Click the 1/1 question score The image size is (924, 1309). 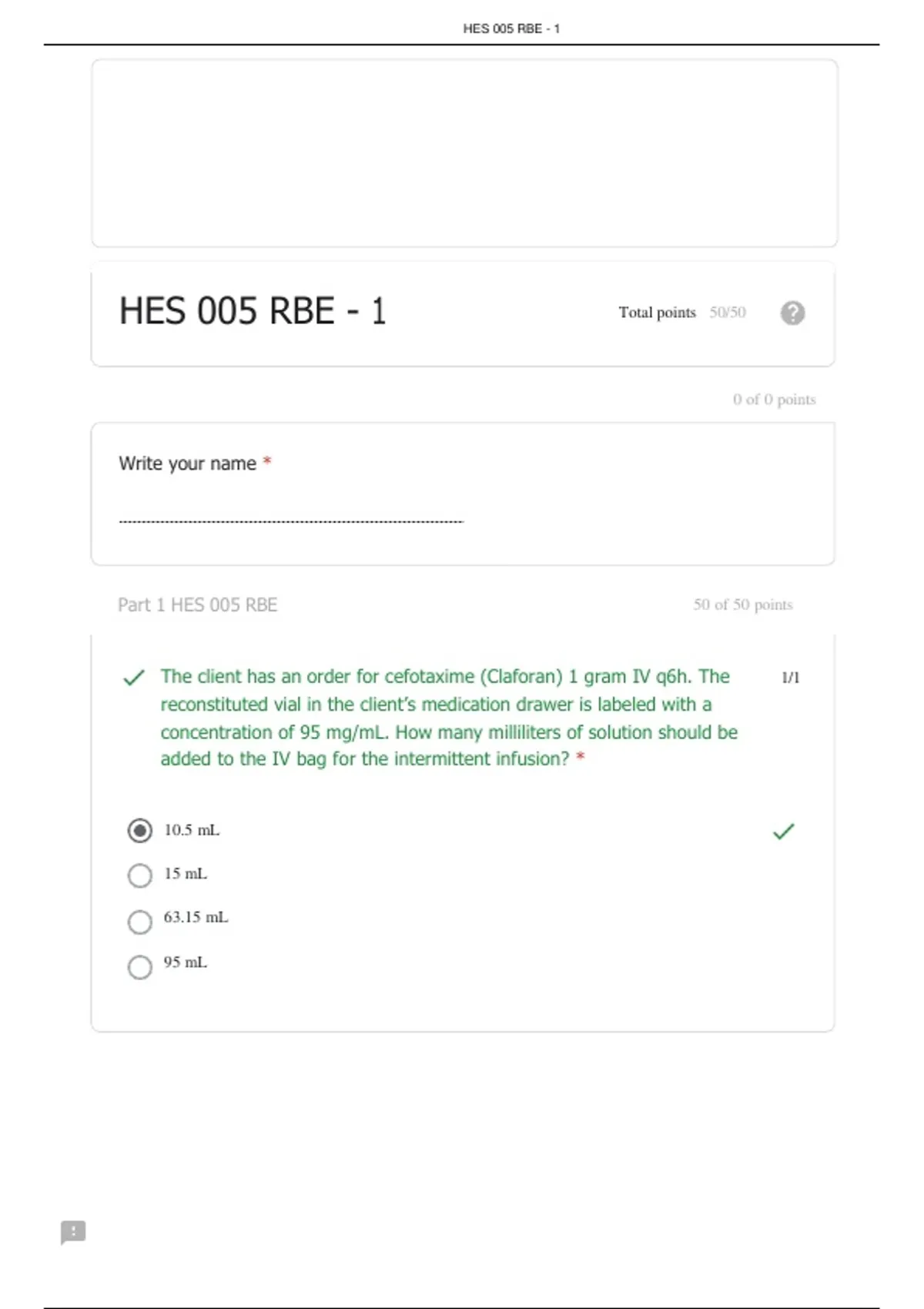point(791,678)
